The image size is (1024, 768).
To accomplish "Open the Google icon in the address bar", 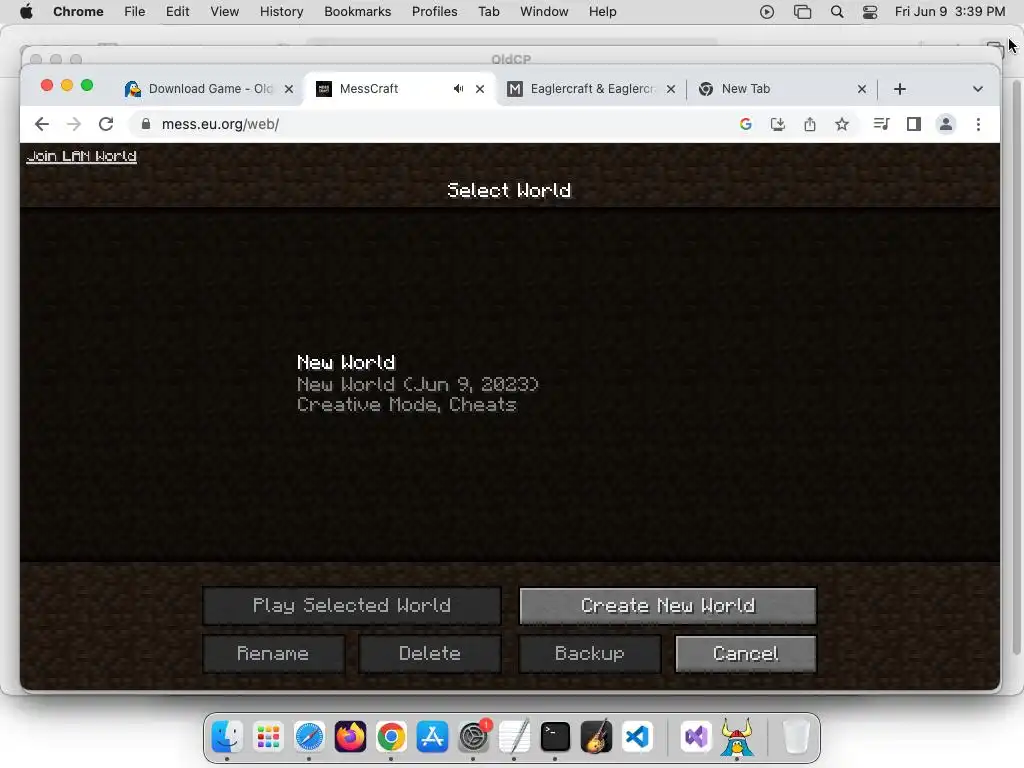I will [745, 124].
